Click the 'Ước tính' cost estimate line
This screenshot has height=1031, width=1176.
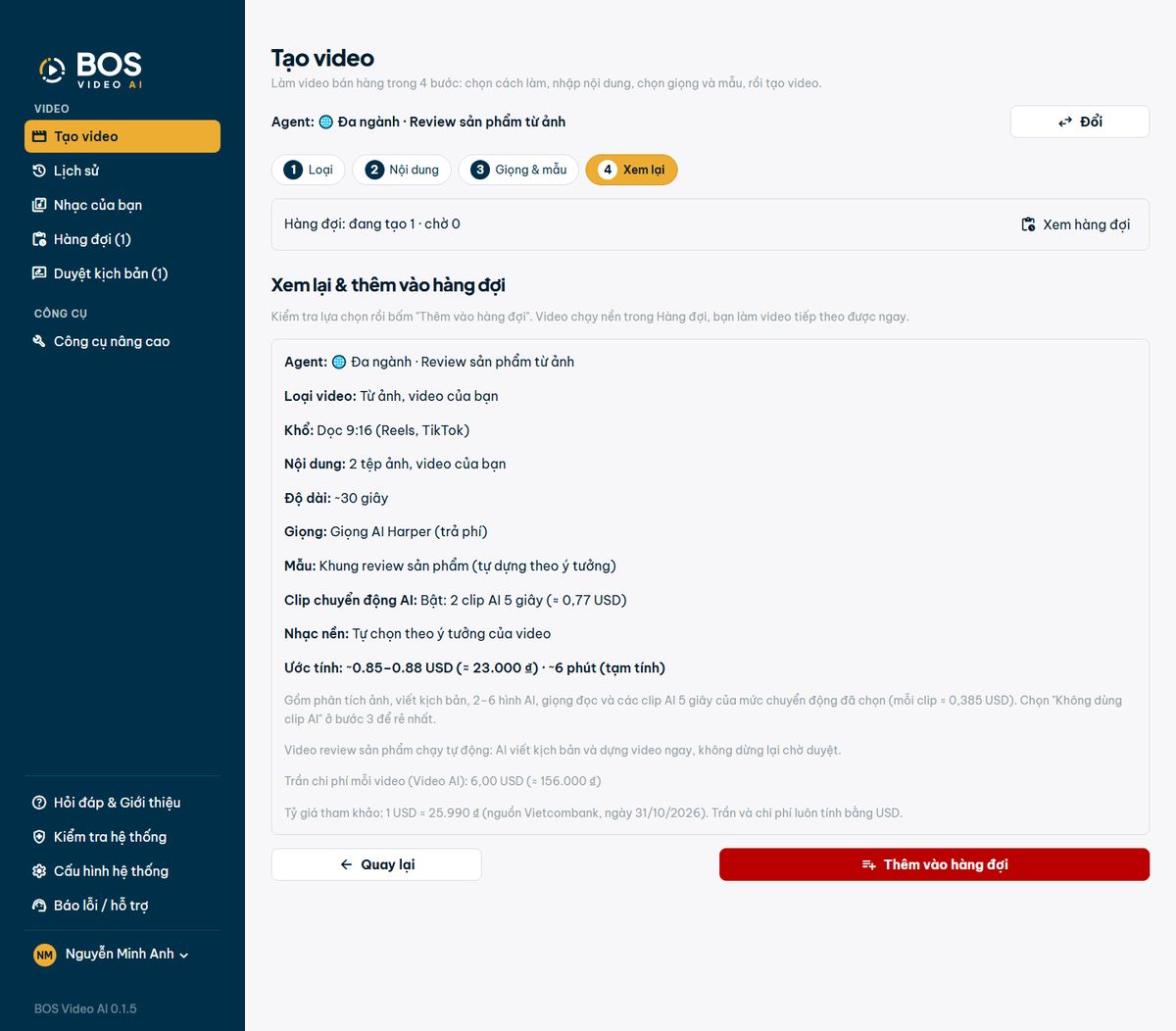474,668
